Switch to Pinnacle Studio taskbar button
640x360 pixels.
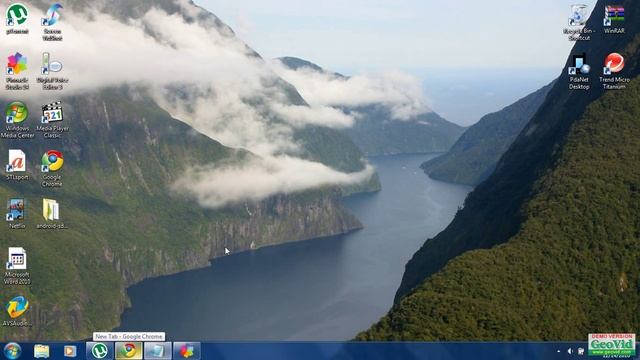[x=187, y=351]
